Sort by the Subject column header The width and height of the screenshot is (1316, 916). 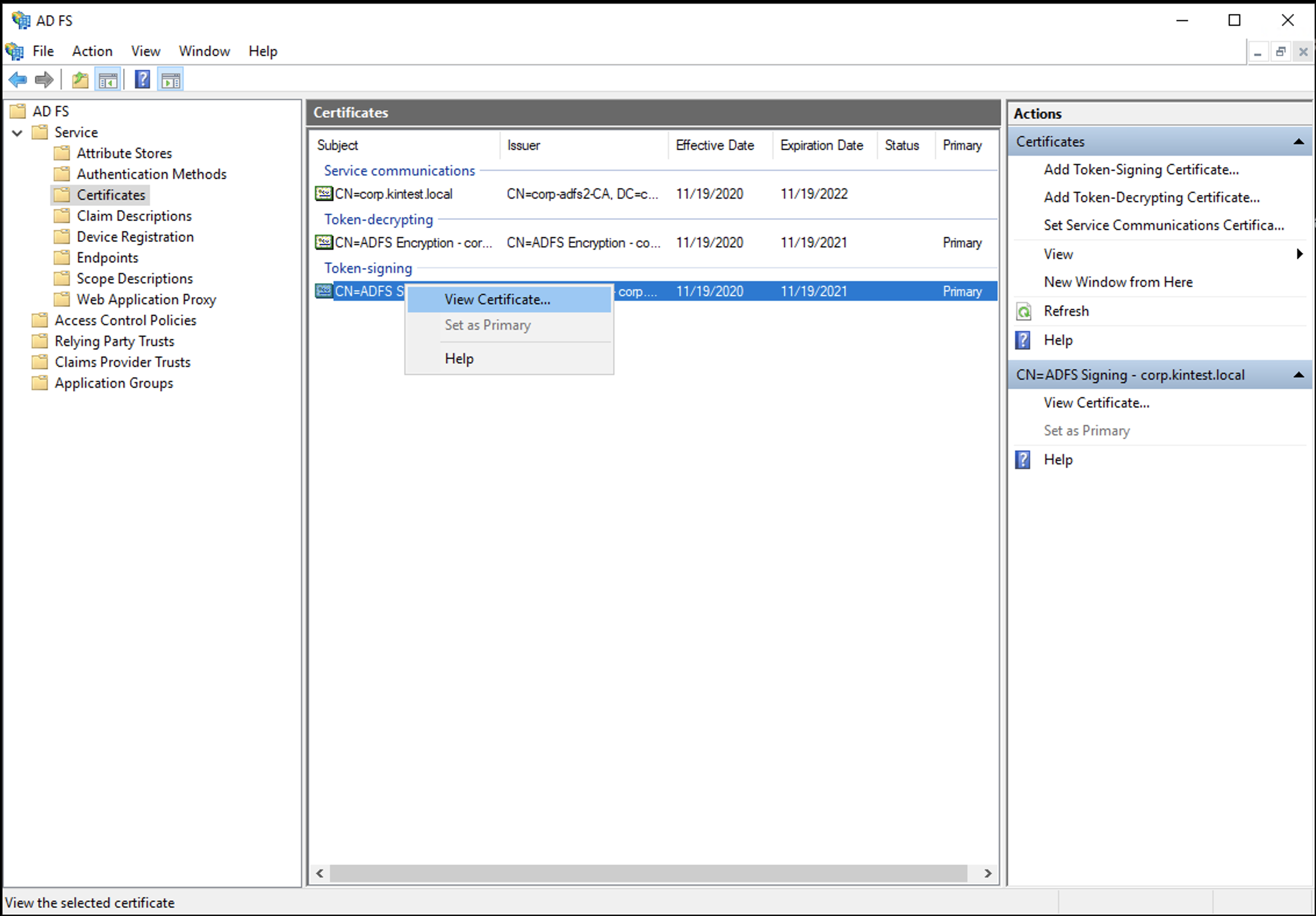coord(404,145)
